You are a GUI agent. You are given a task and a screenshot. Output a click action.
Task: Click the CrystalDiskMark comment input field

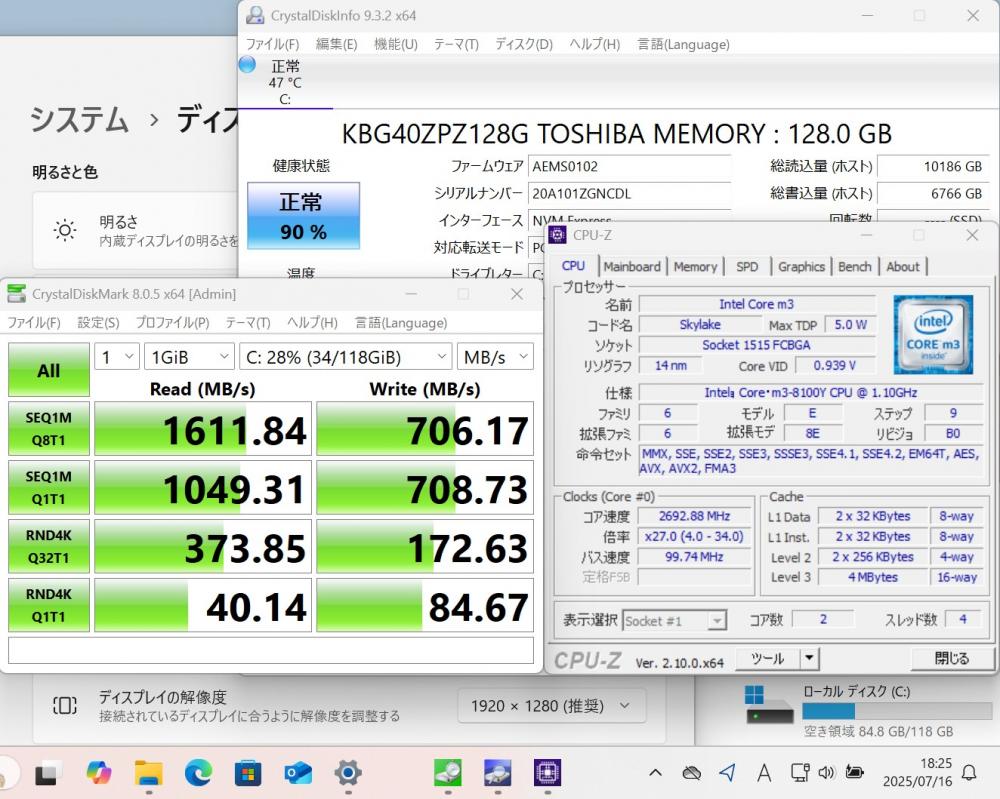click(270, 650)
